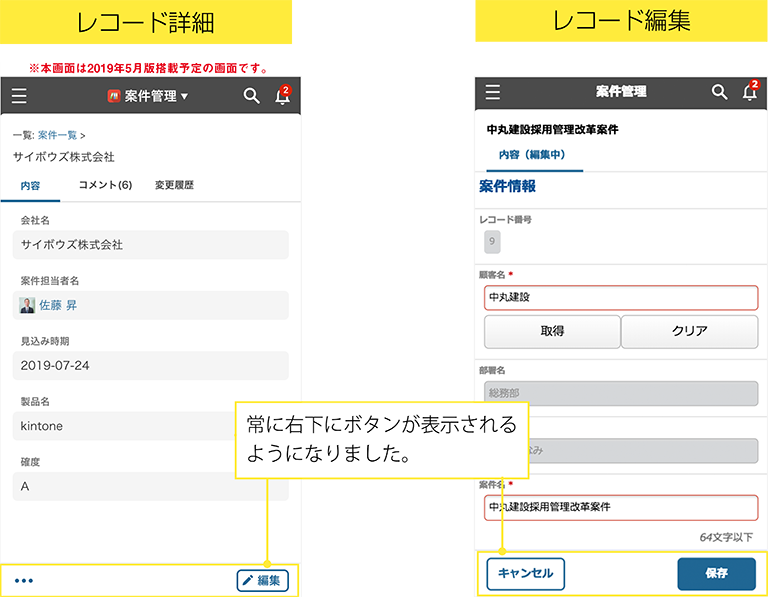Screen dimensions: 768x597
Task: Click the 64文字以下 hint text
Action: click(x=726, y=537)
